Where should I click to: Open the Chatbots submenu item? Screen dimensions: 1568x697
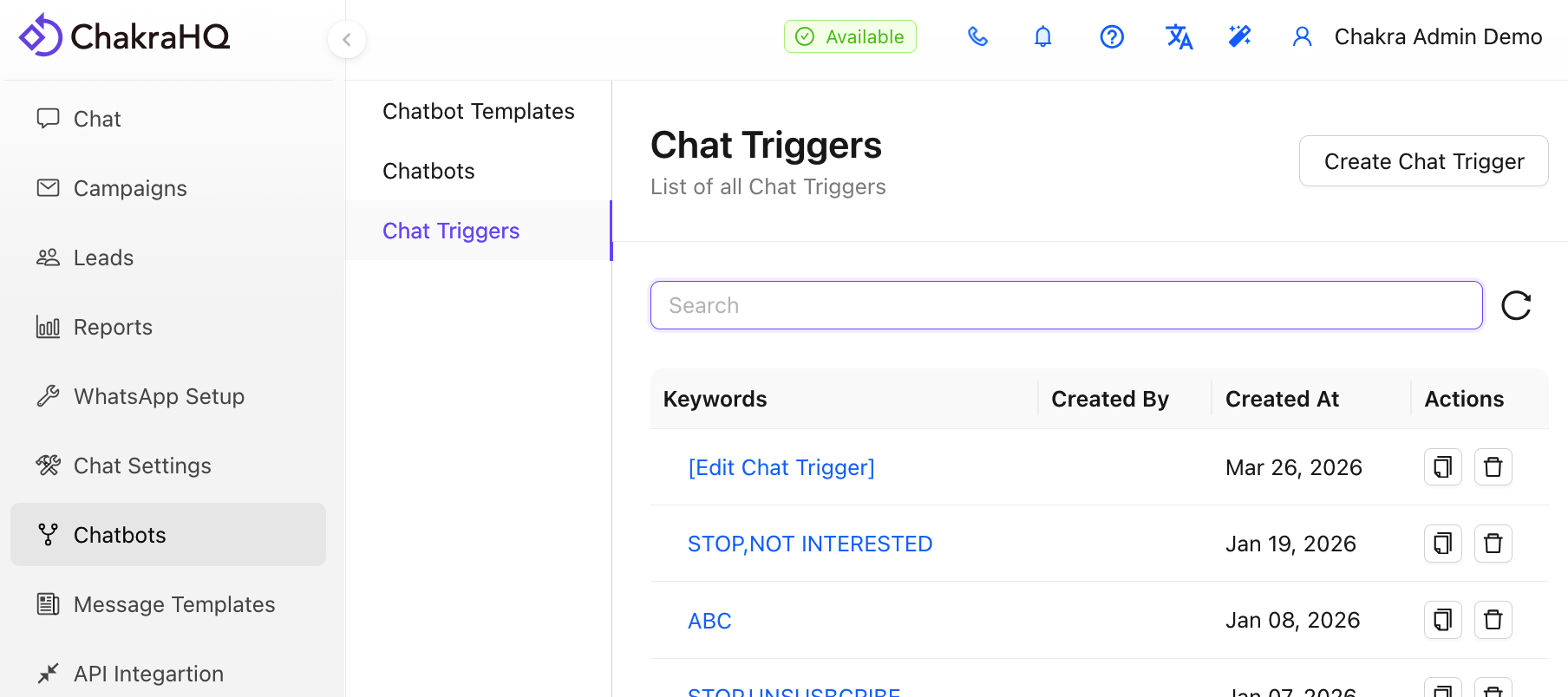(428, 171)
